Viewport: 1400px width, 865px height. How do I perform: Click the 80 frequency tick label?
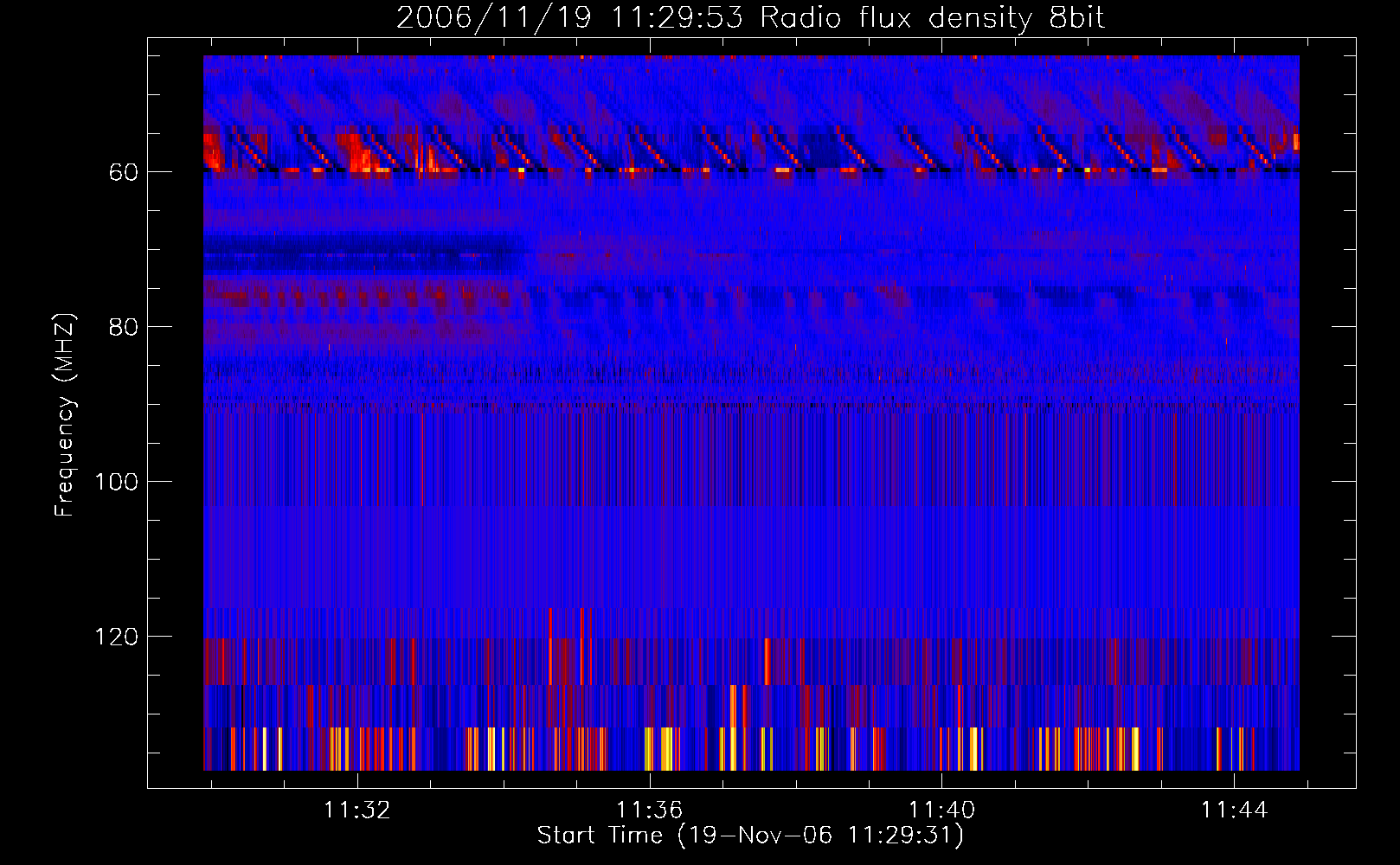tap(124, 327)
